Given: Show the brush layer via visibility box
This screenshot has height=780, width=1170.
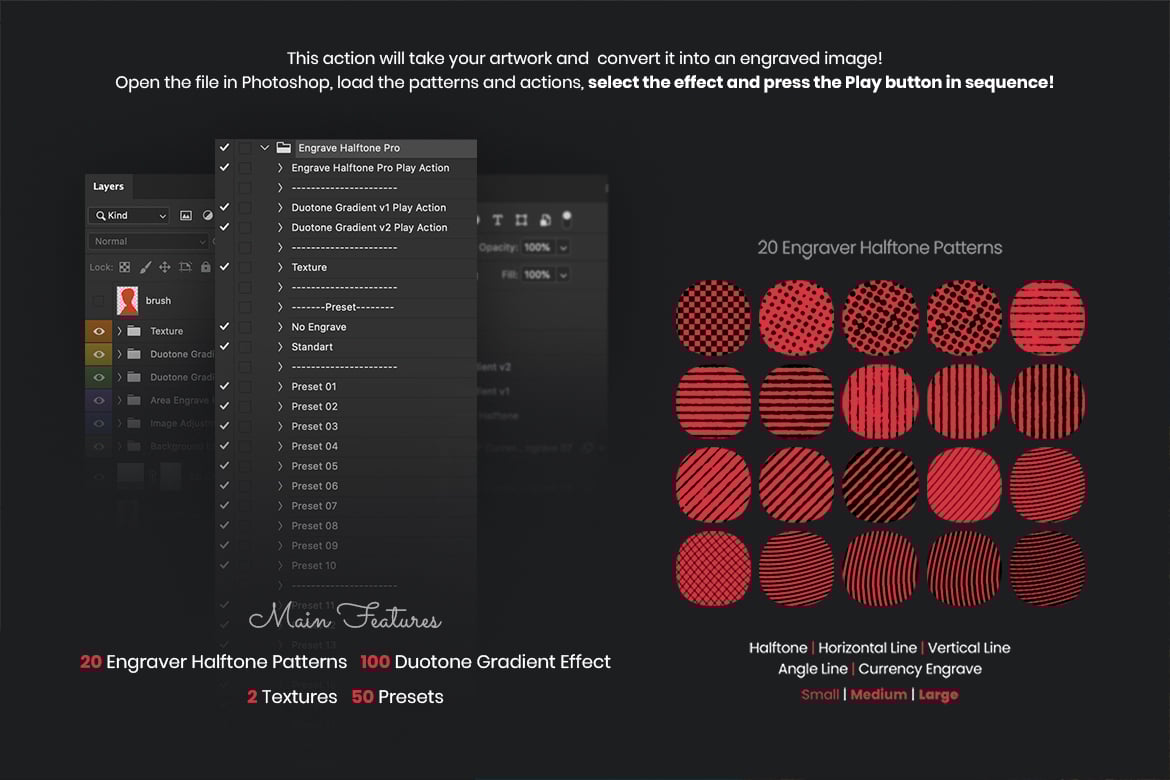Looking at the screenshot, I should 98,301.
